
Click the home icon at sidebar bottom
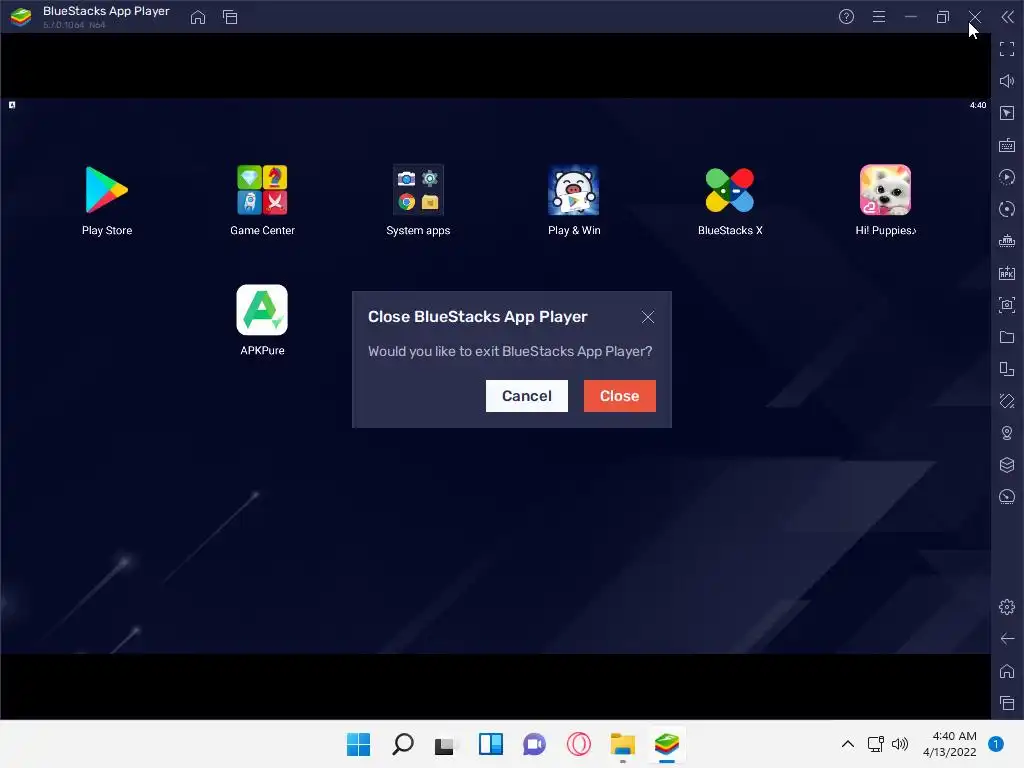[1006, 671]
